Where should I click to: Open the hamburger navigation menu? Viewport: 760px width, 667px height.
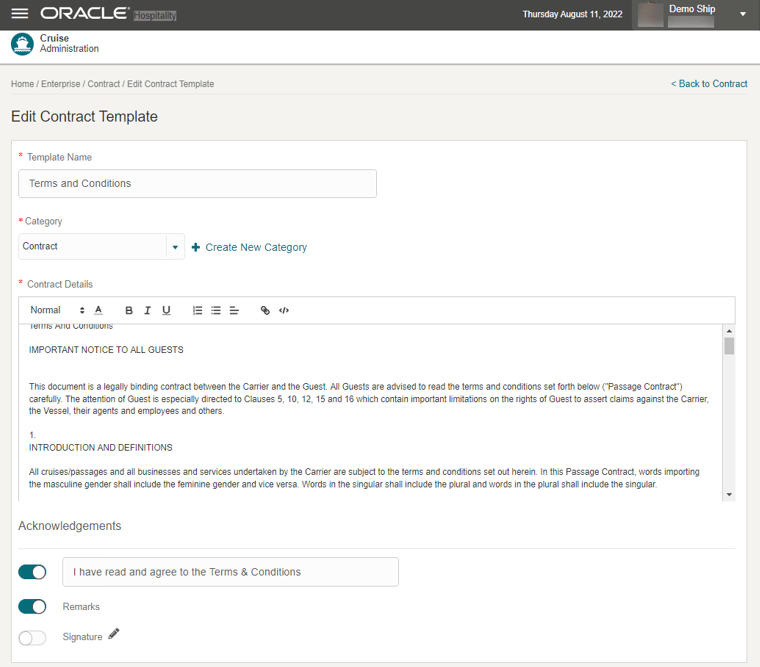(x=20, y=14)
